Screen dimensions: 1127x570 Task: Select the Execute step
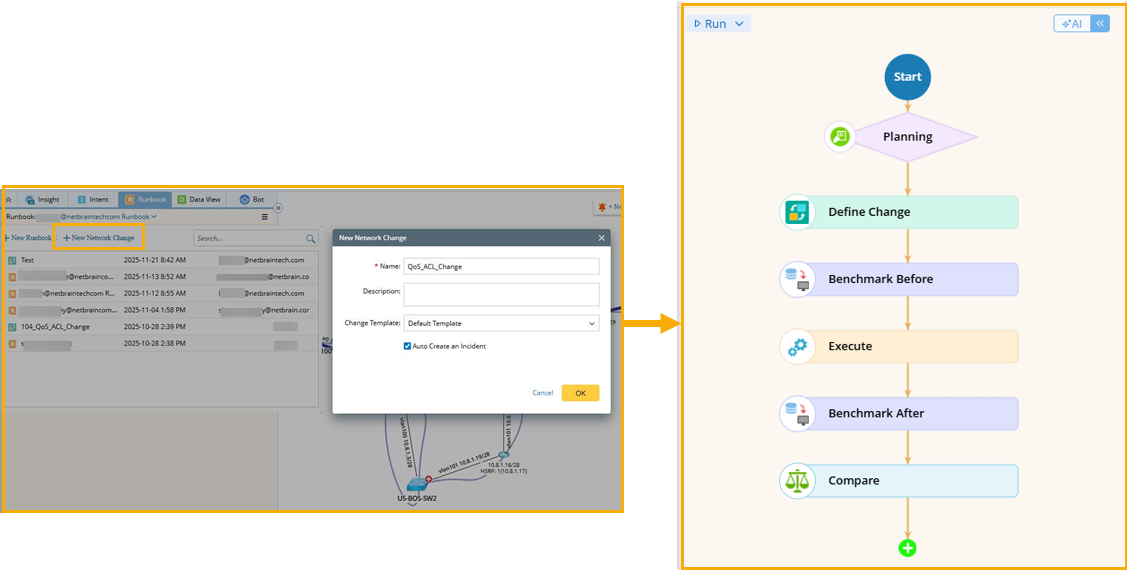point(907,346)
